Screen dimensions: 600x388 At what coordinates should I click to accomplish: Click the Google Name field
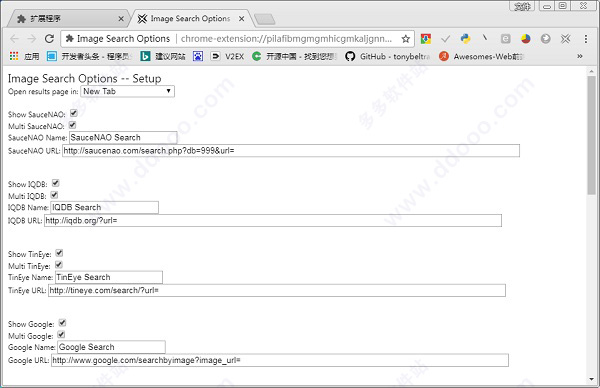[112, 347]
